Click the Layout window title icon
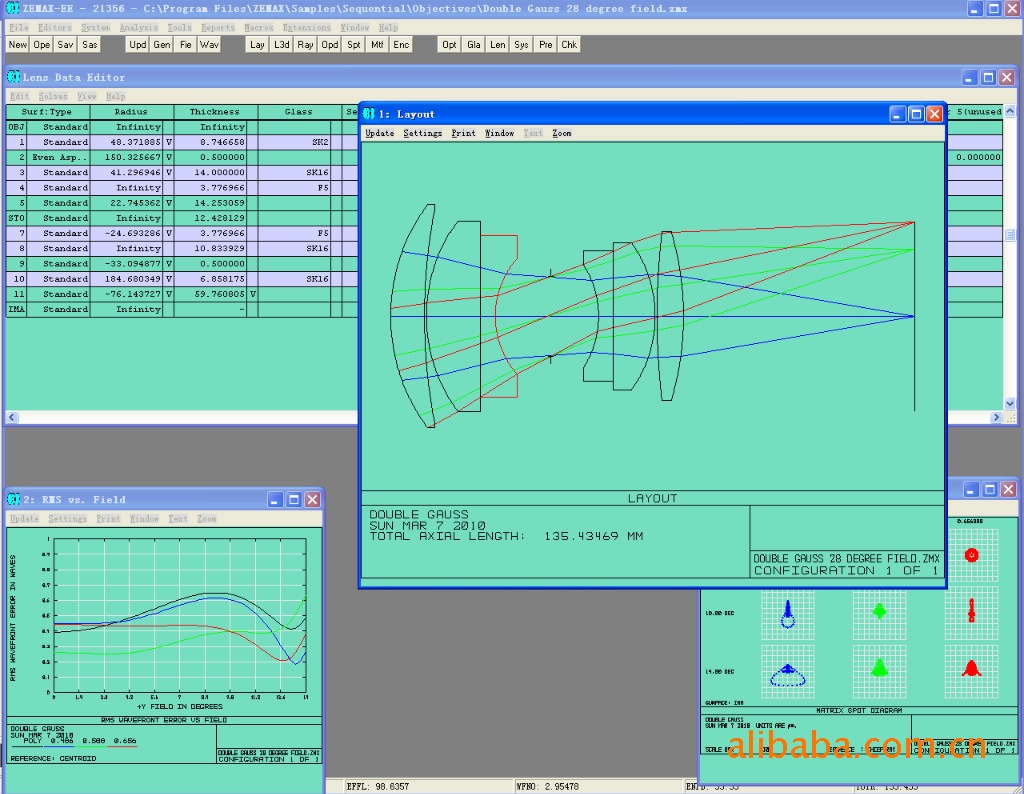Viewport: 1024px width, 794px height. coord(369,114)
